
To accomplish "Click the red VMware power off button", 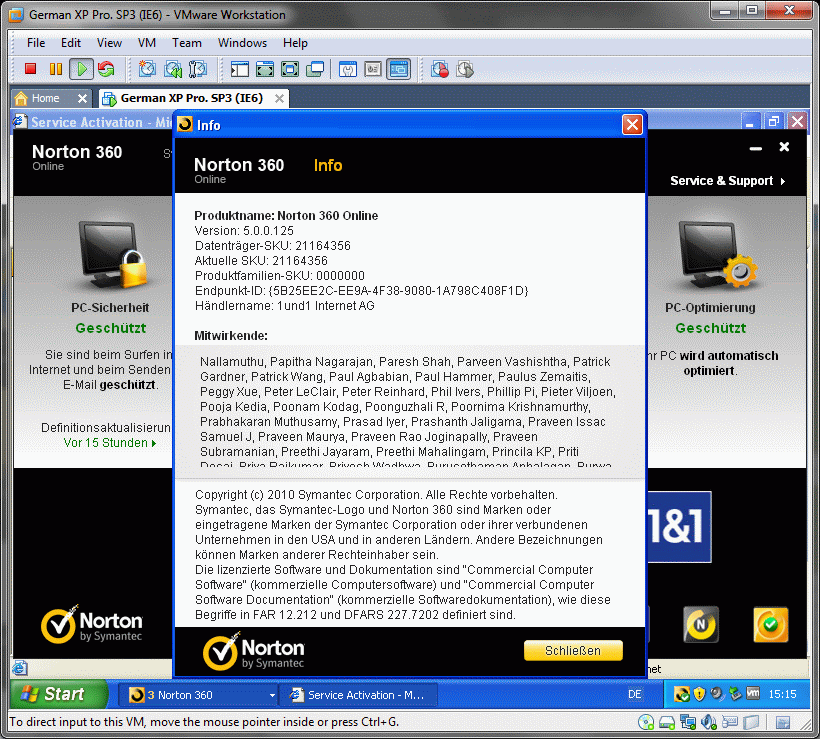I will pos(30,69).
